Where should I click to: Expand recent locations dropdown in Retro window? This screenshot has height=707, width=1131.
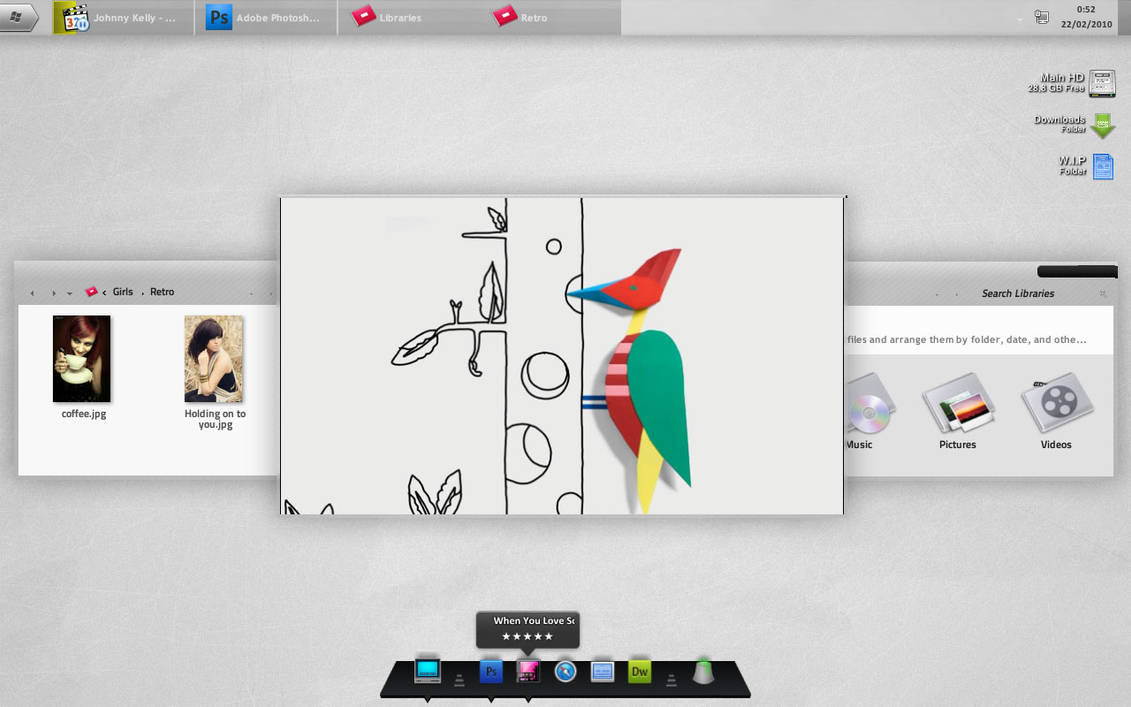[x=69, y=294]
